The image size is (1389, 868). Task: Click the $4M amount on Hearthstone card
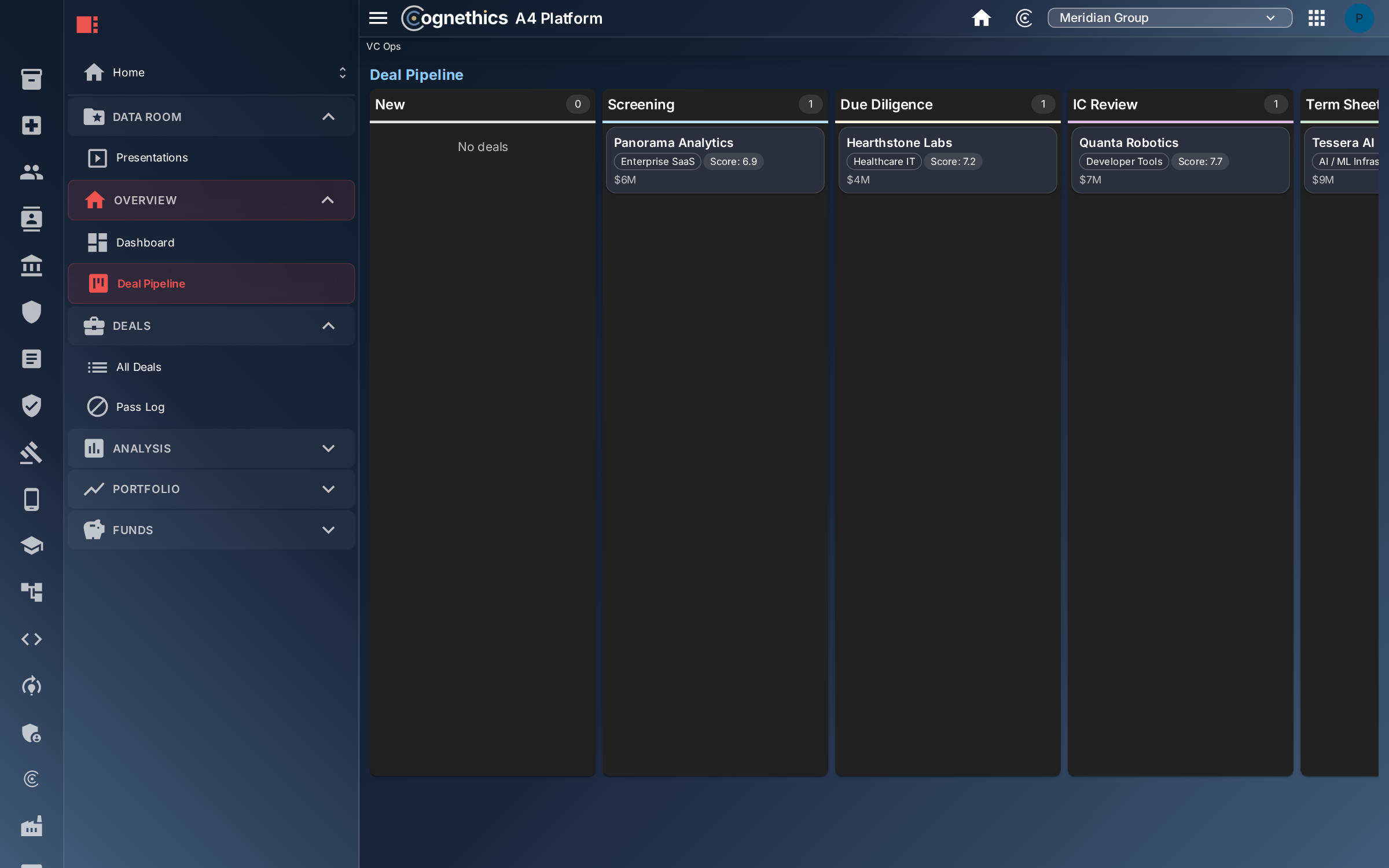click(x=858, y=180)
